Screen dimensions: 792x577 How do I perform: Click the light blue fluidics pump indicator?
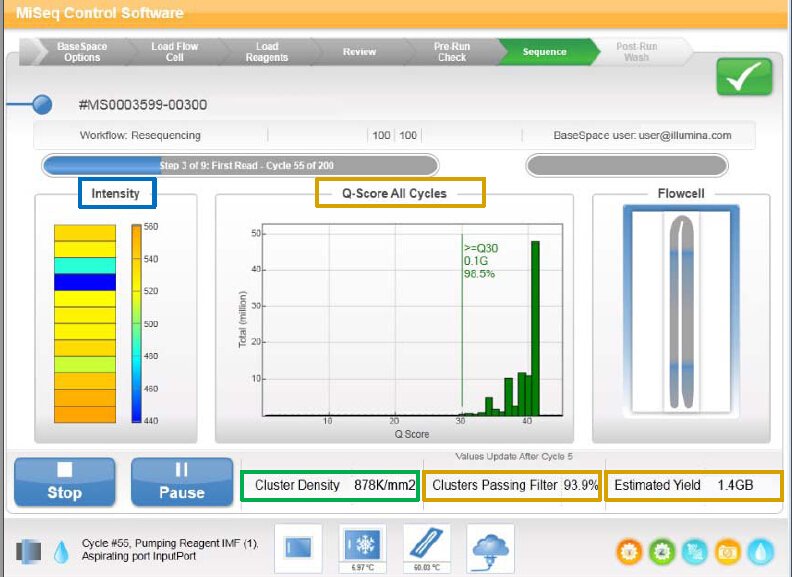point(760,551)
